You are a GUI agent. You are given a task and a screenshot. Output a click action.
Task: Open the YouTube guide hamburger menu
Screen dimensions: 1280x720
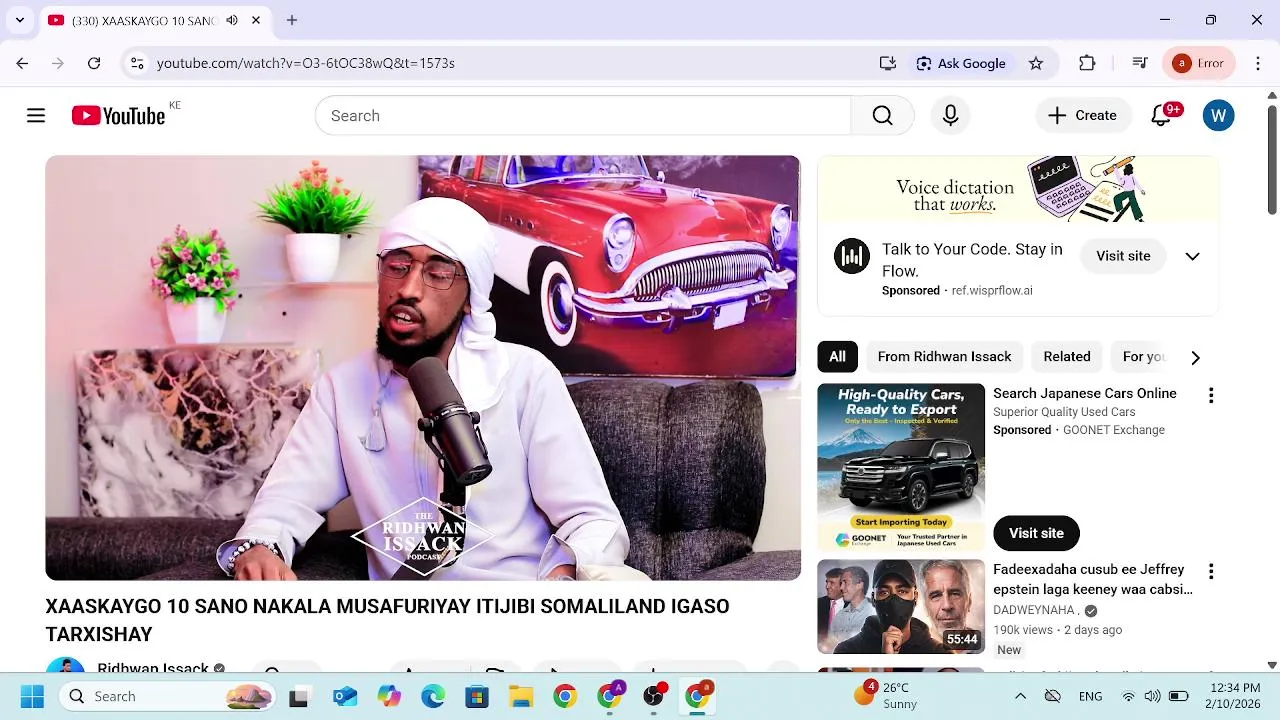click(36, 116)
